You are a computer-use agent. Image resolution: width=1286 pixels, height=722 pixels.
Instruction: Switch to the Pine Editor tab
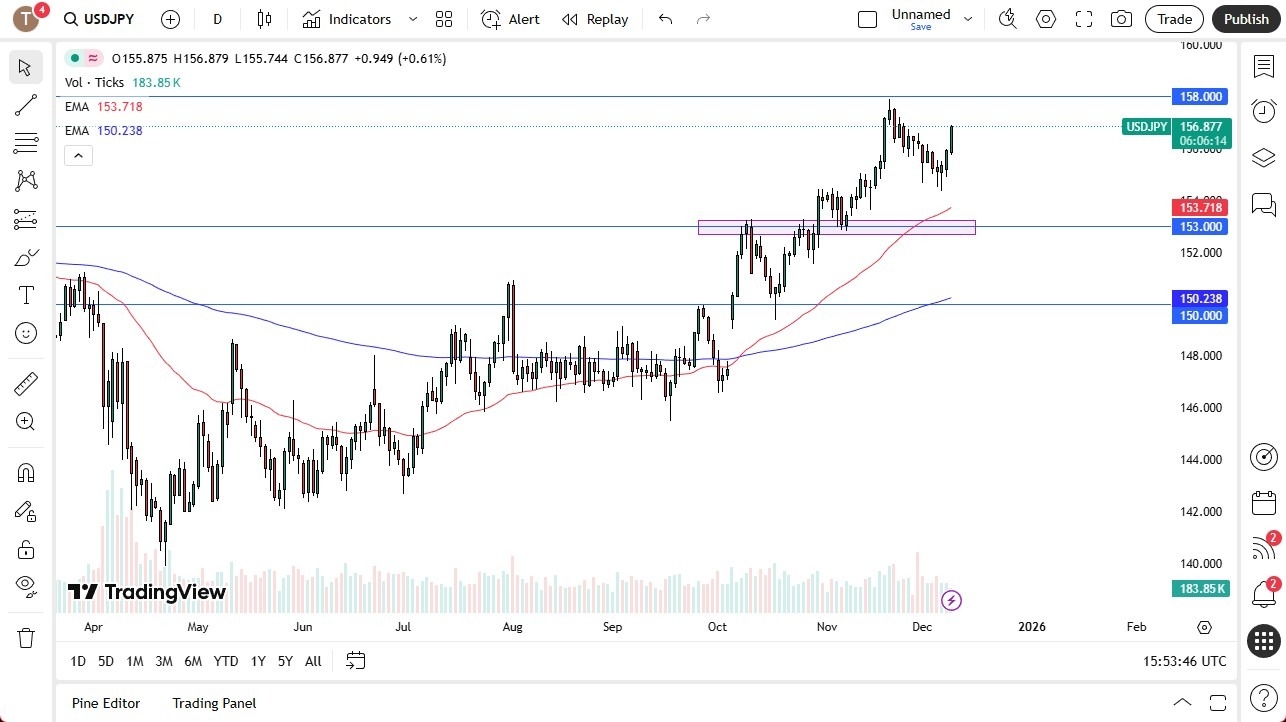point(105,703)
